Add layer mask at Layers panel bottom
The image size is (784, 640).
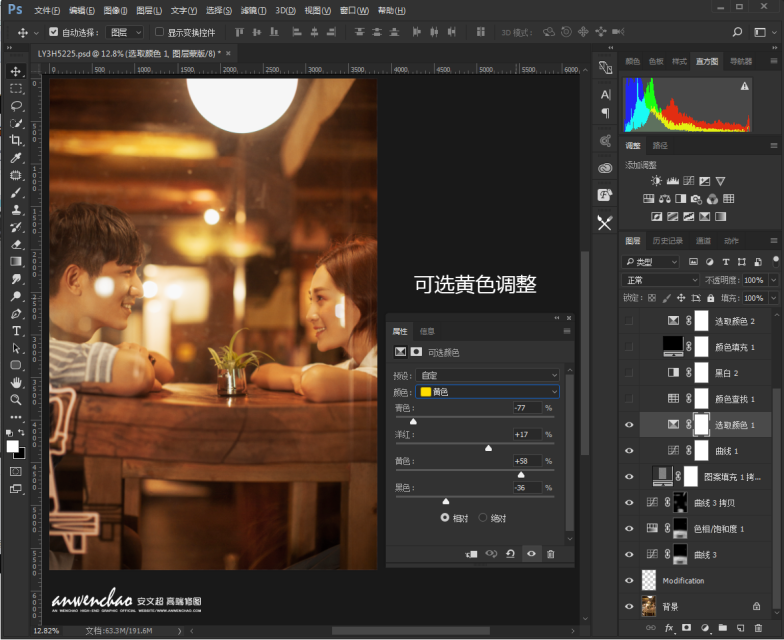(686, 628)
